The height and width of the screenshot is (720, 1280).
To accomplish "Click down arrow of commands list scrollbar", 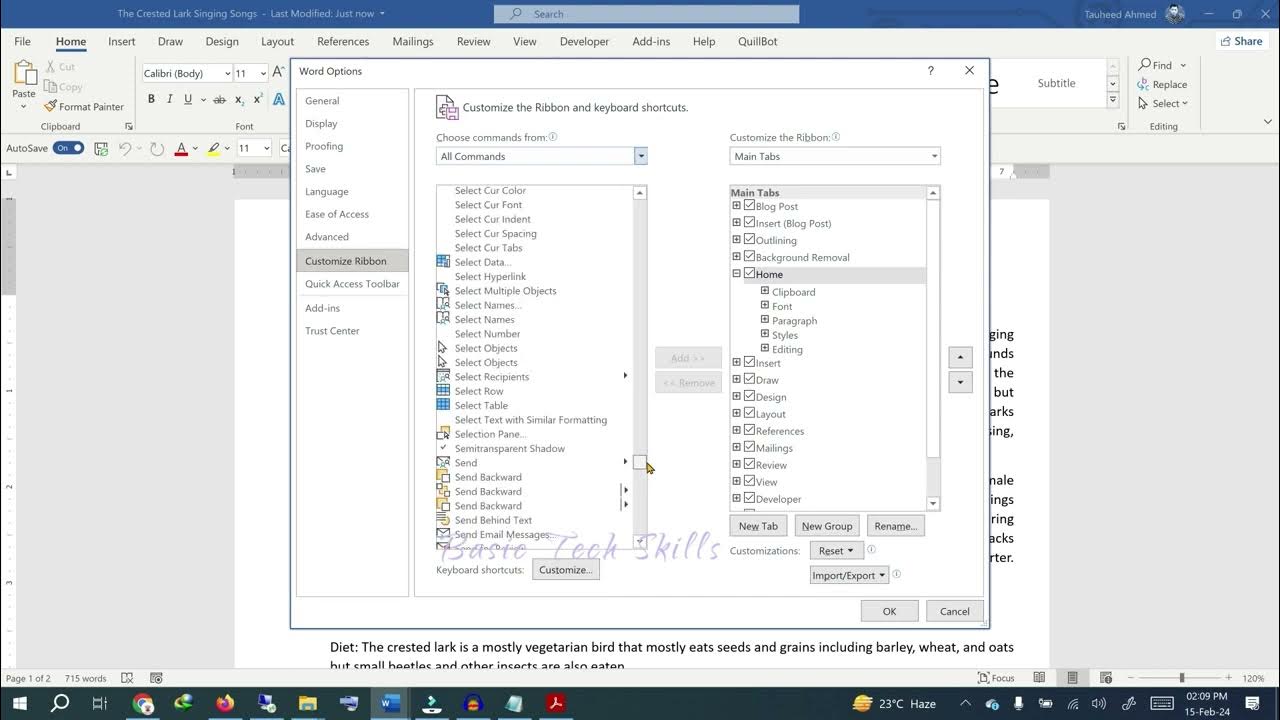I will (640, 541).
